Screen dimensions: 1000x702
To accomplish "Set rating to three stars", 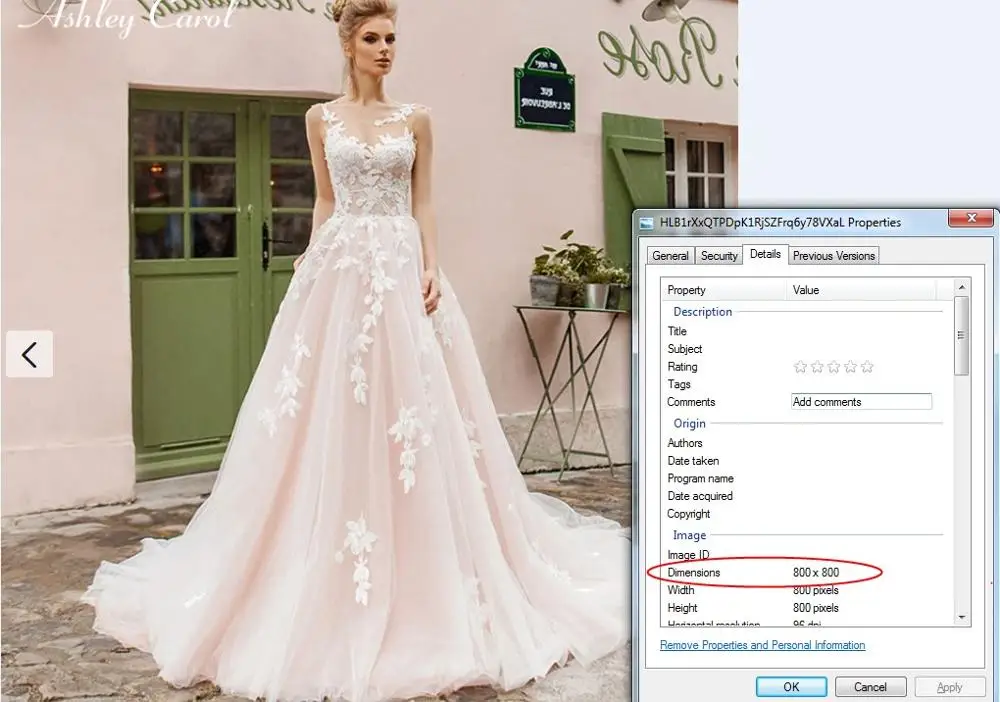I will (833, 367).
